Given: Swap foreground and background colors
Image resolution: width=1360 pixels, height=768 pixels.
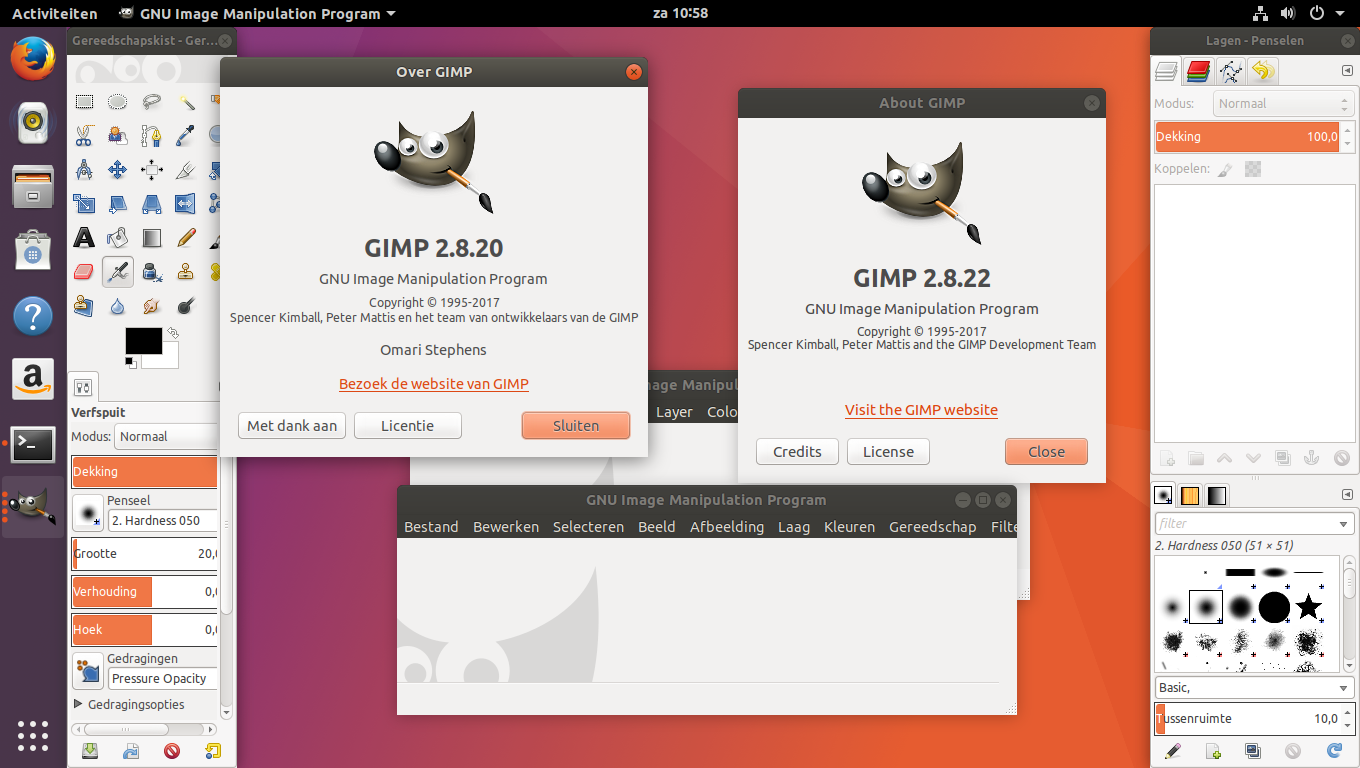Looking at the screenshot, I should [173, 332].
